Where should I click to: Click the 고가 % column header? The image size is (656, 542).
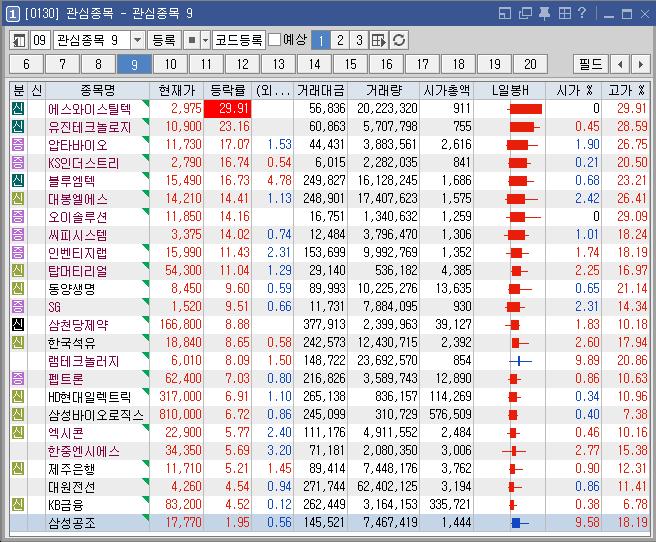point(626,90)
